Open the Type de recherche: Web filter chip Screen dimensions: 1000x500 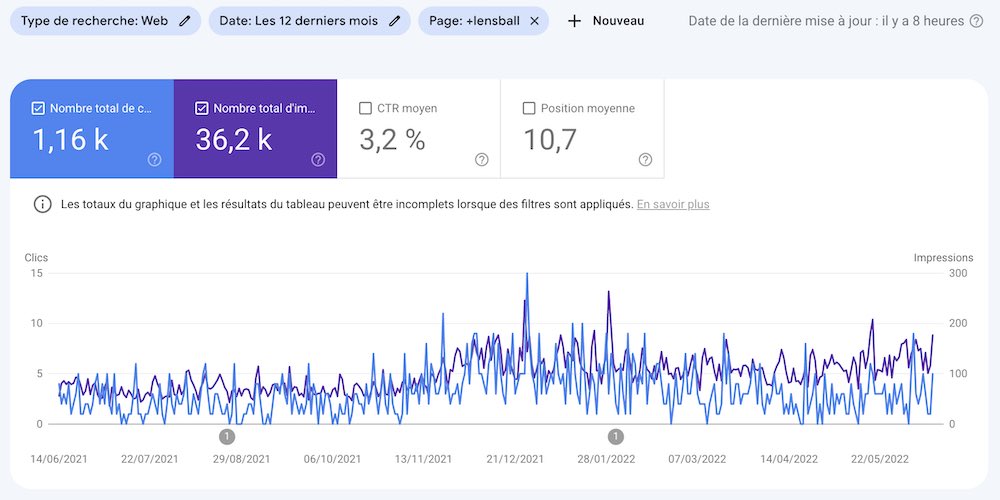coord(105,21)
